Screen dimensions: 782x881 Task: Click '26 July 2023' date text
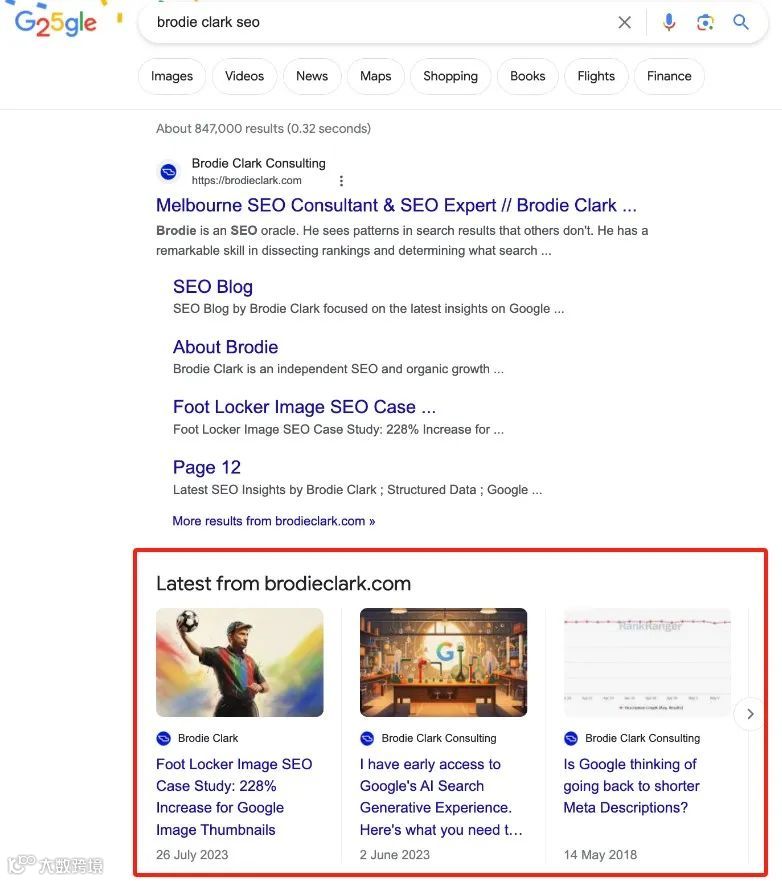pyautogui.click(x=192, y=855)
